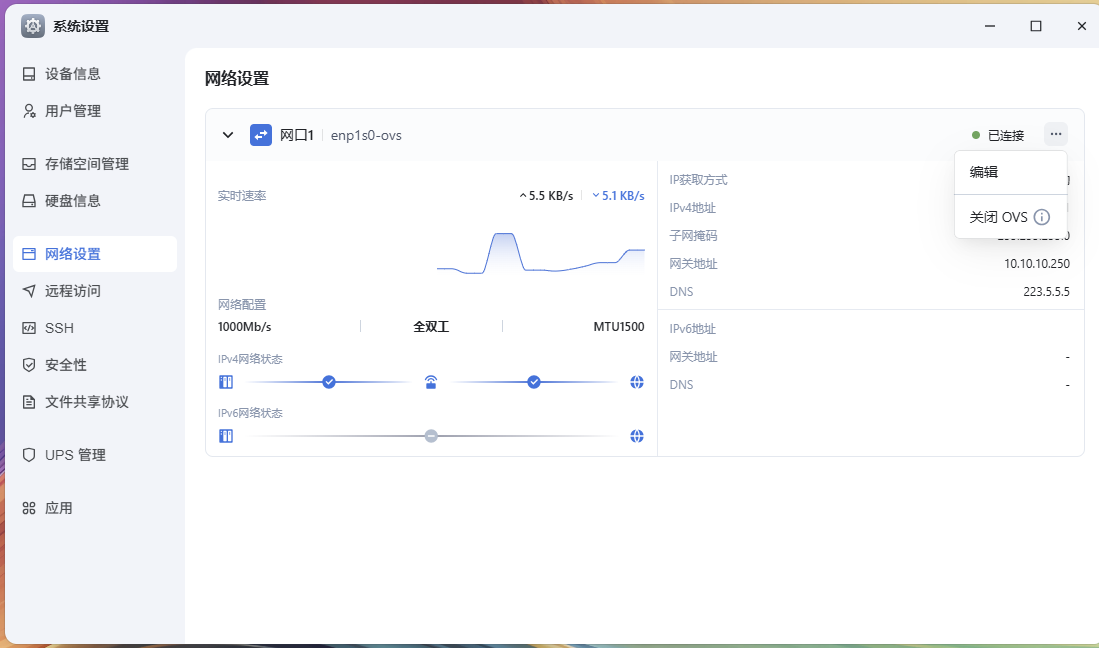
Task: Click the SSH terminal icon in sidebar
Action: click(x=29, y=328)
